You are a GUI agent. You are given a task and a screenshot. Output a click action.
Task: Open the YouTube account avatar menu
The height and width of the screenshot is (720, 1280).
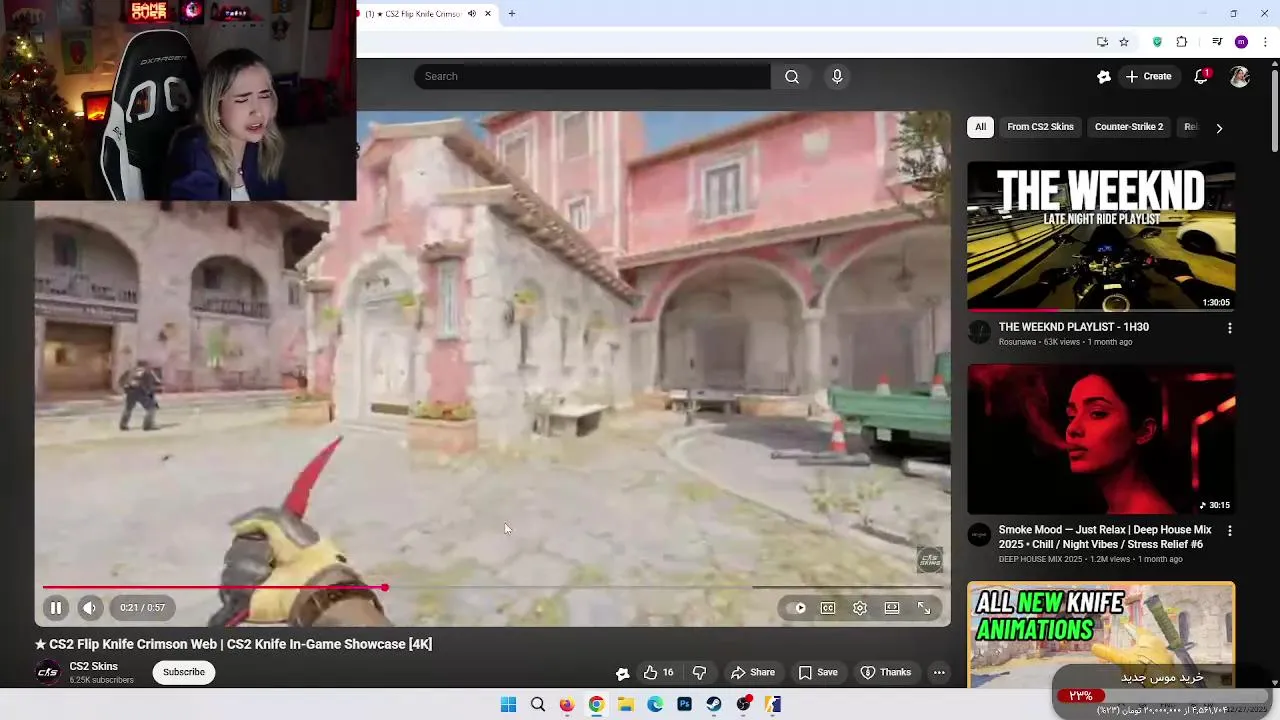(x=1240, y=76)
